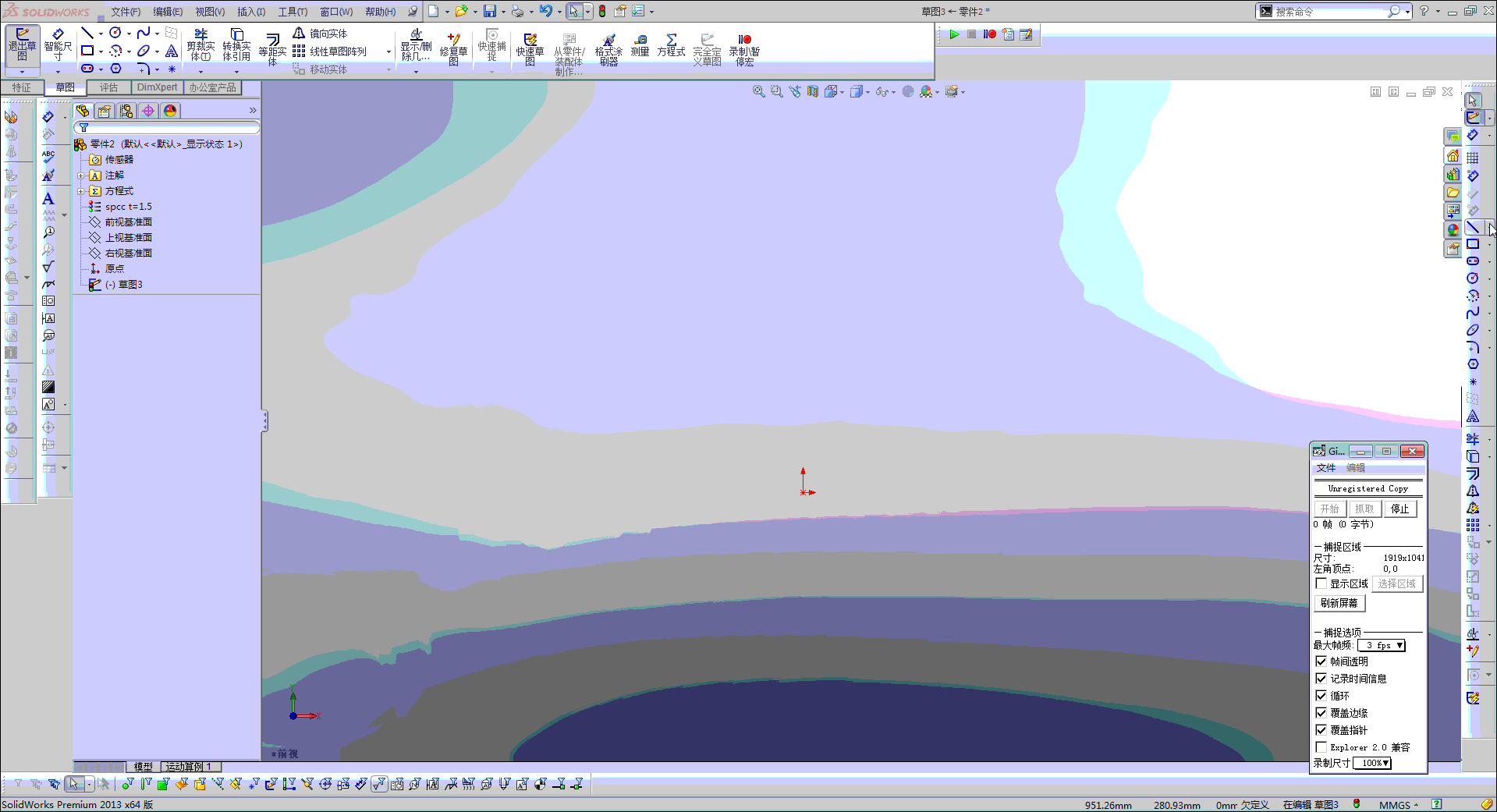Open Equations (方程式) from the ribbon
Screen dimensions: 1497x812
[671, 45]
